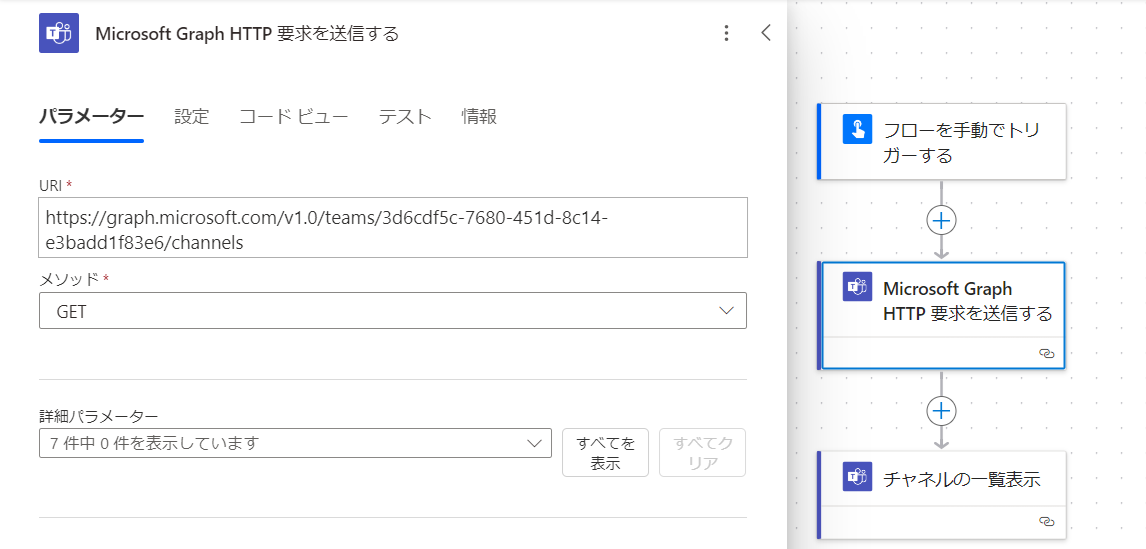Open the three-dot more options menu

(x=726, y=33)
